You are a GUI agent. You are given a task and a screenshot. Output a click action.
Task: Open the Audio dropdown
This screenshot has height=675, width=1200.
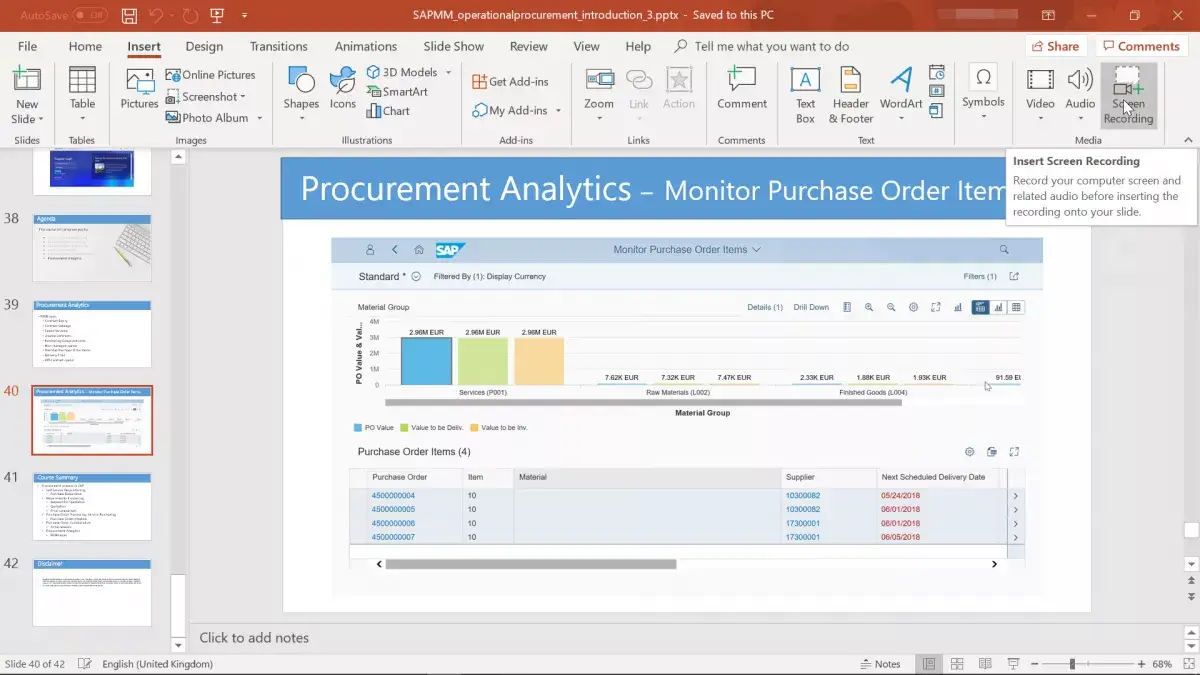click(x=1080, y=119)
